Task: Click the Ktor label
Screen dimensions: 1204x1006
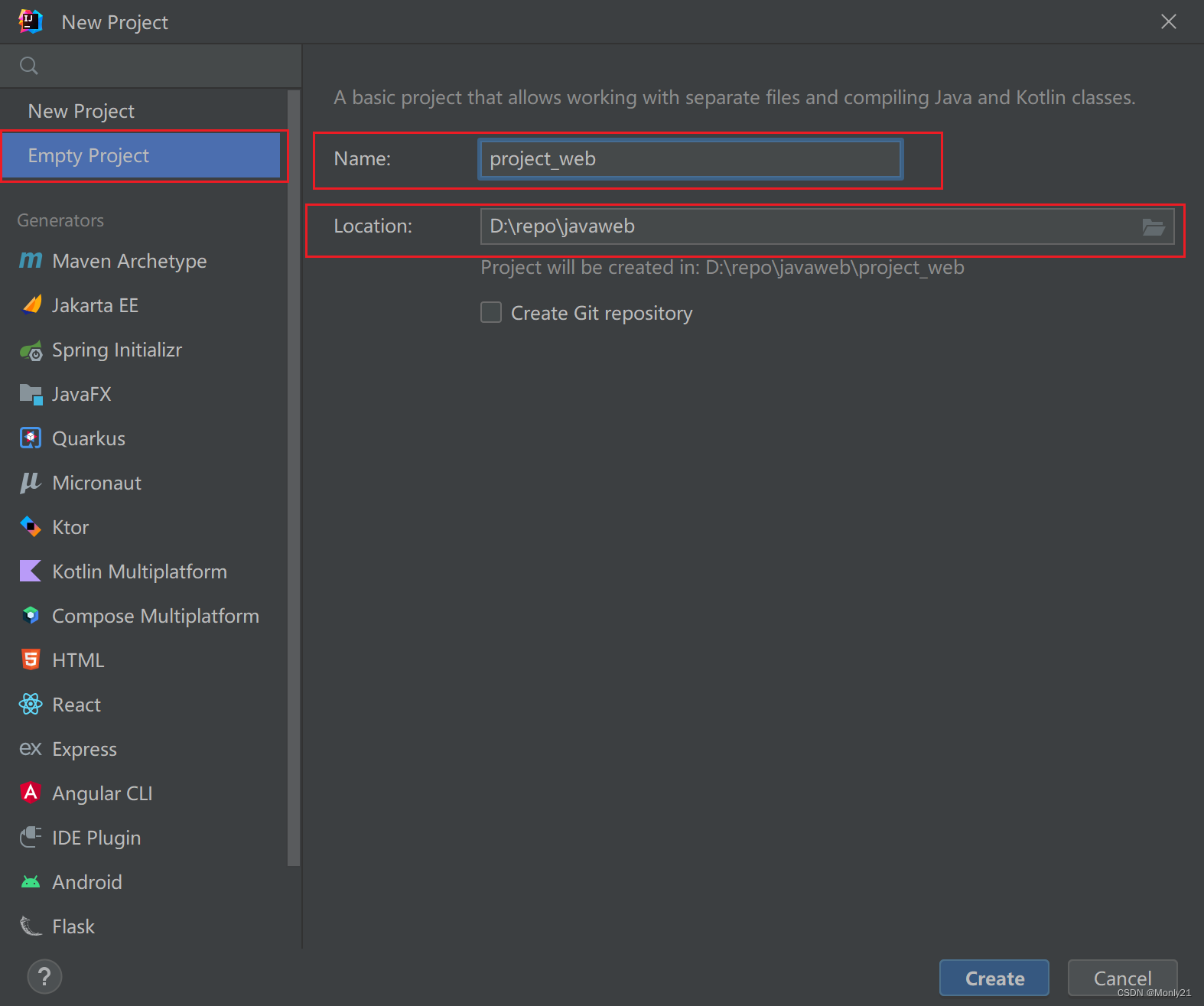Action: coord(70,527)
